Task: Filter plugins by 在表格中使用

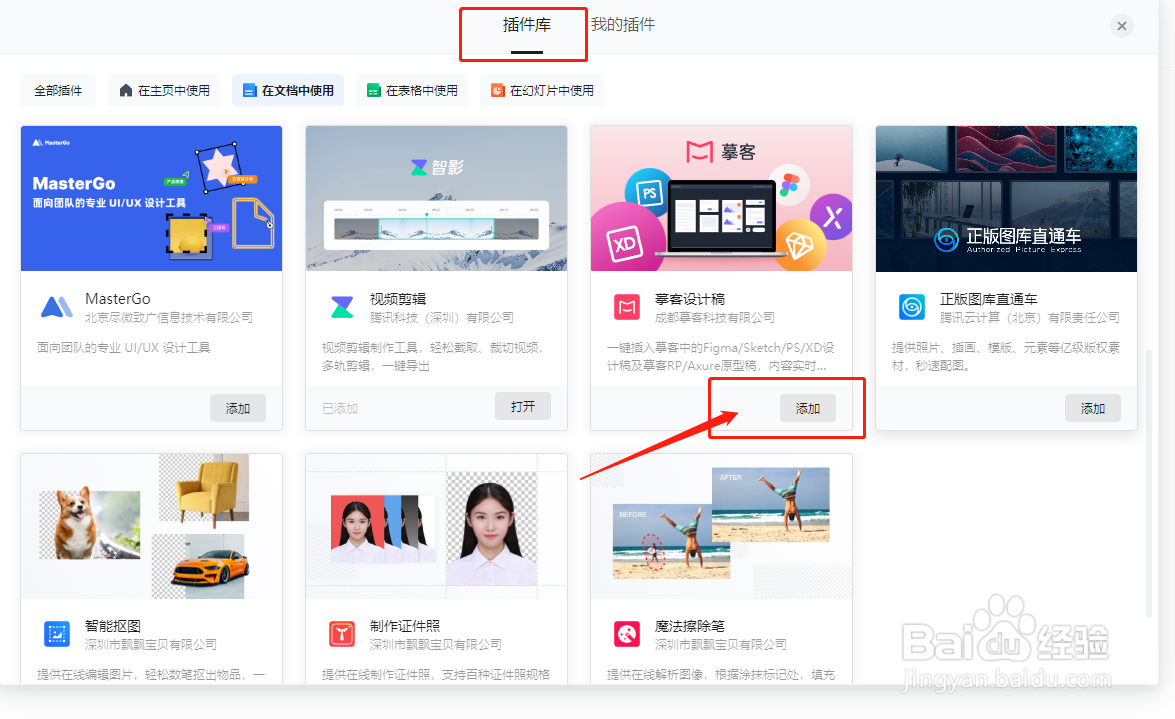Action: click(412, 91)
